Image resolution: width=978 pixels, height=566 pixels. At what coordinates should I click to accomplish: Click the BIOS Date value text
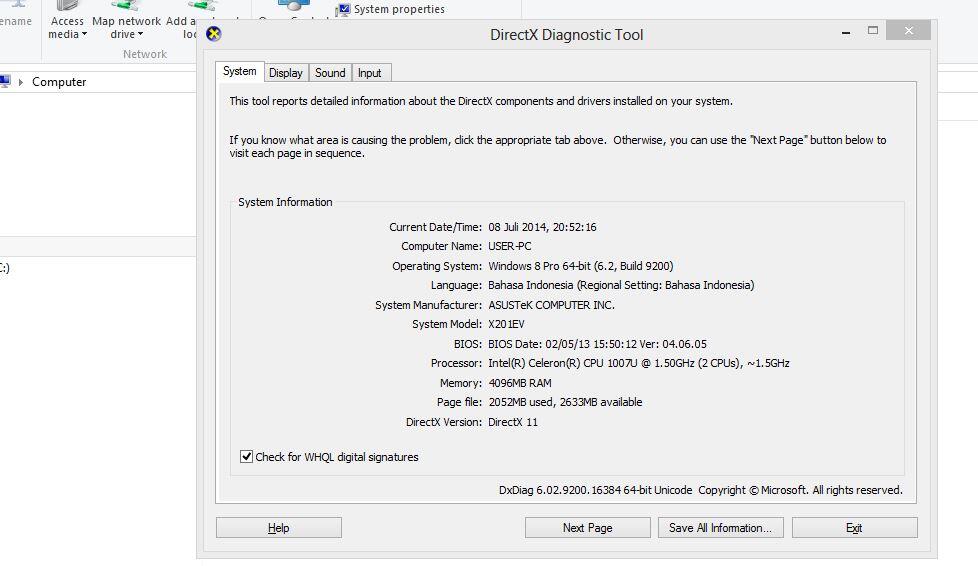598,344
